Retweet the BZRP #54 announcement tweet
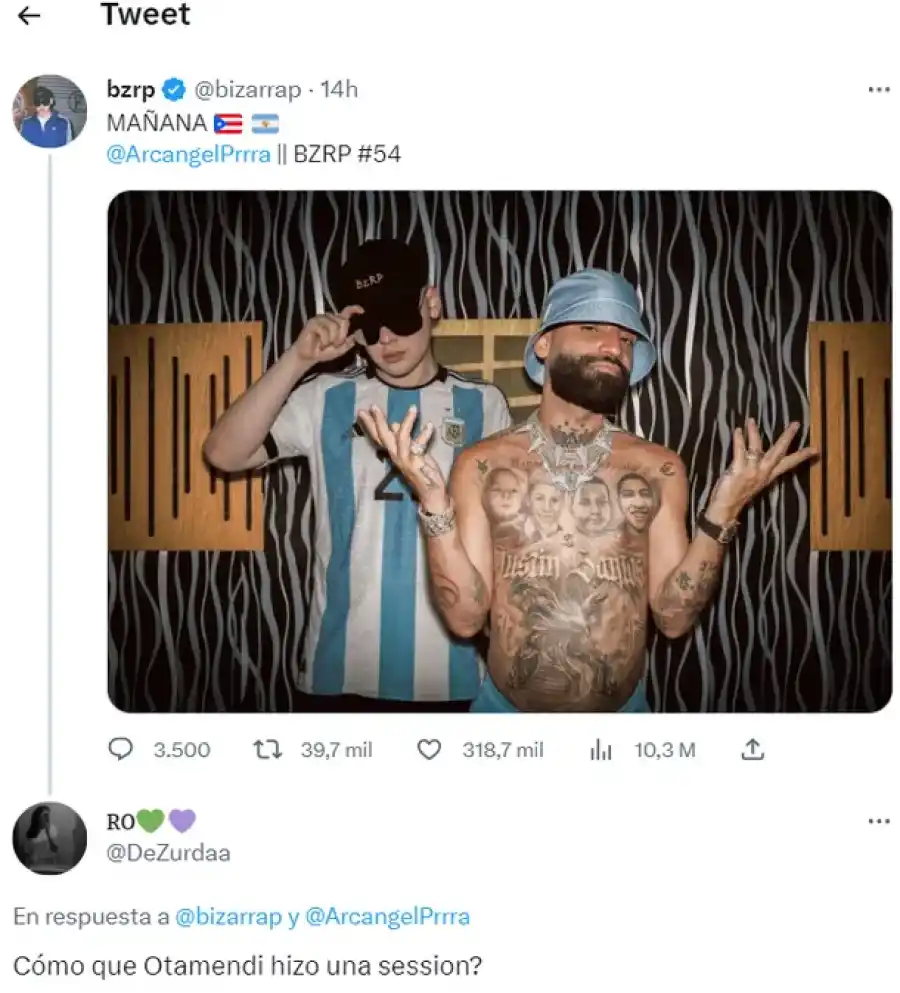 [266, 749]
